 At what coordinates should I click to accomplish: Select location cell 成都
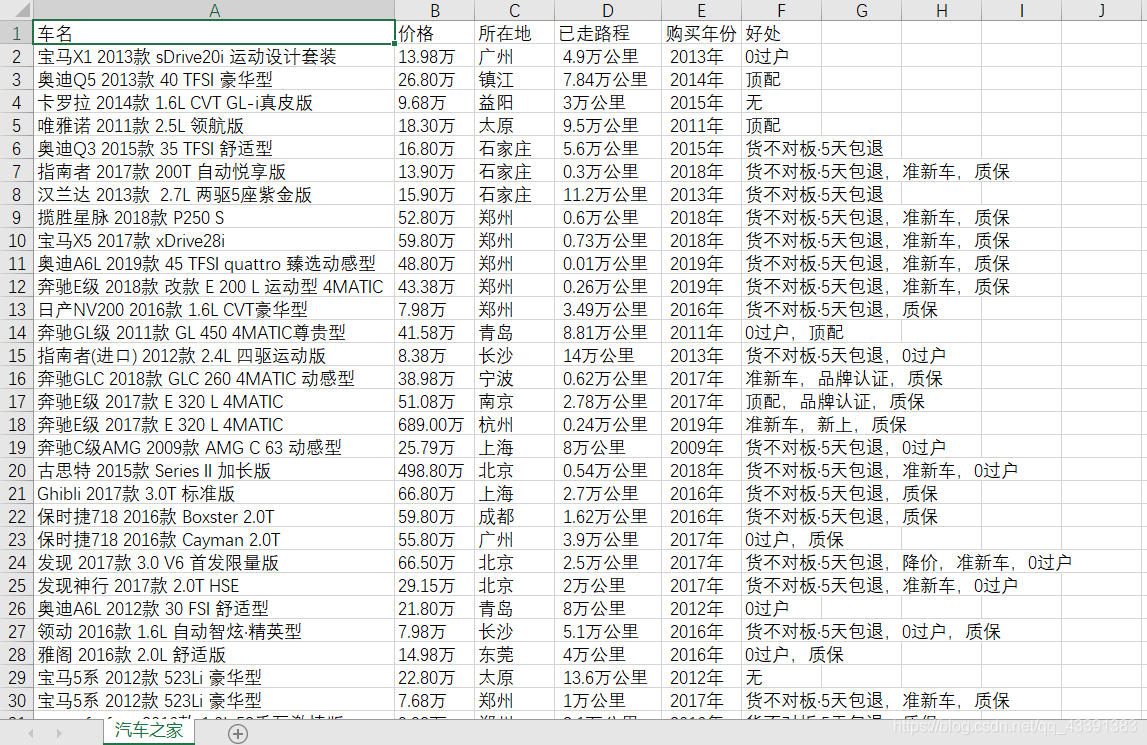(514, 517)
